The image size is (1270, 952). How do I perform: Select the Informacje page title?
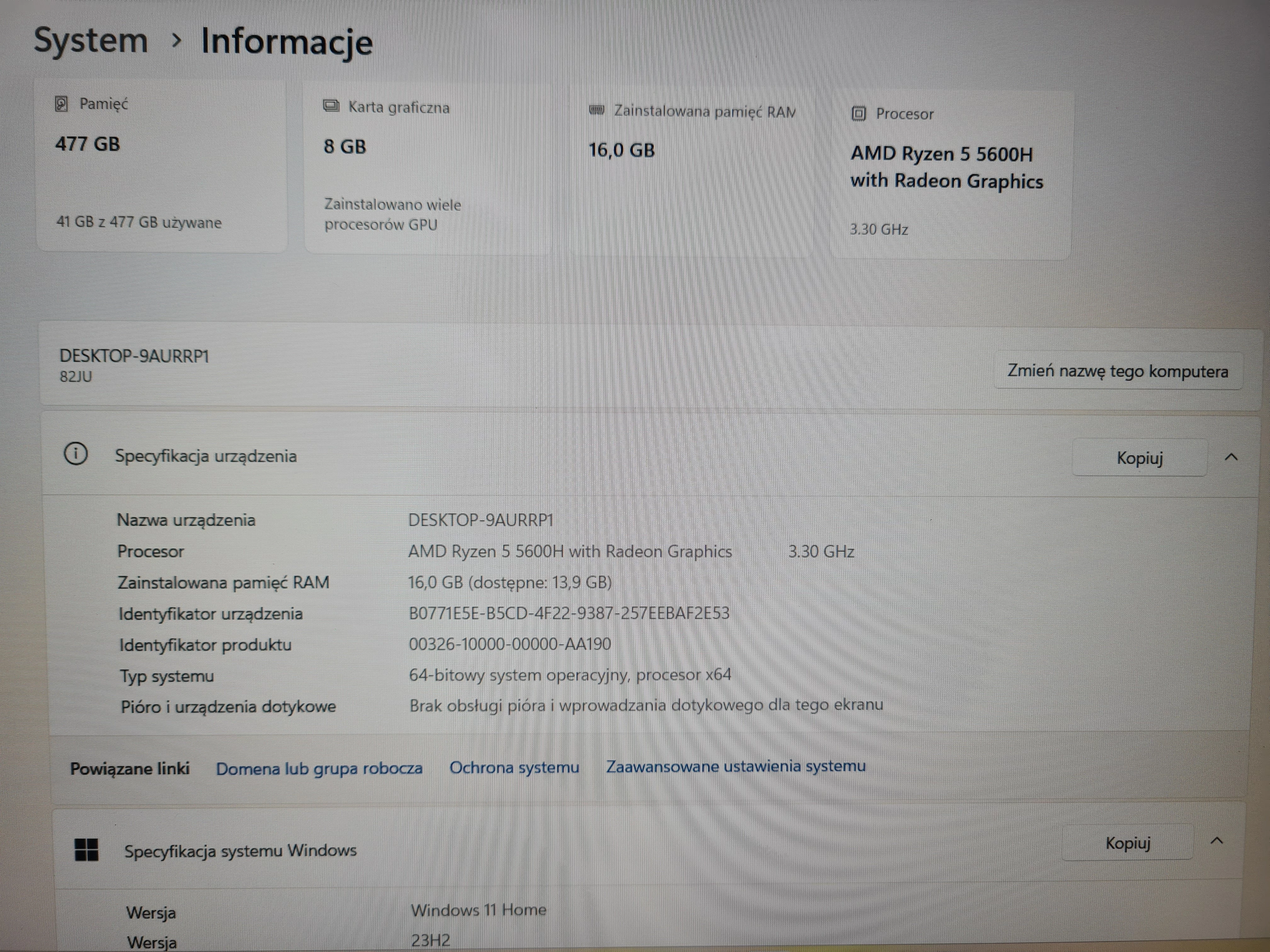(287, 42)
